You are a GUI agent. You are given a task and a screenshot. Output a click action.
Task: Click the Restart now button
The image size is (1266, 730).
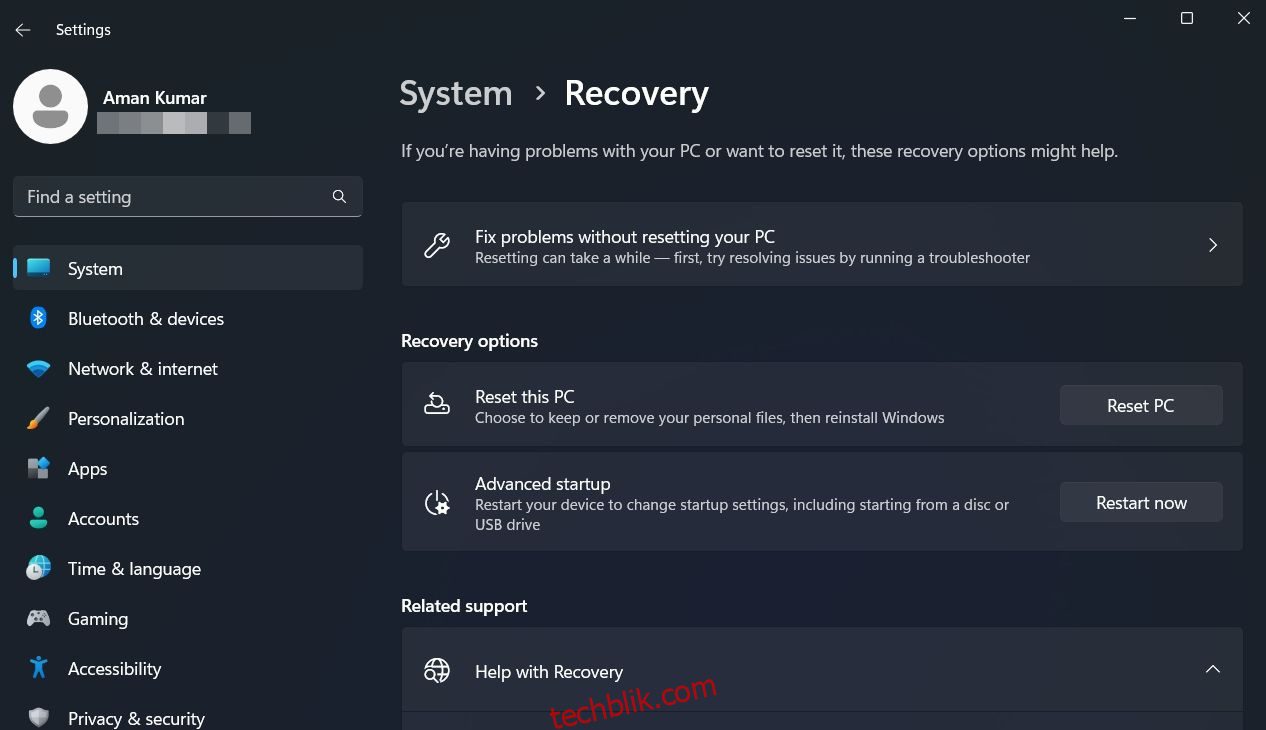click(1141, 503)
